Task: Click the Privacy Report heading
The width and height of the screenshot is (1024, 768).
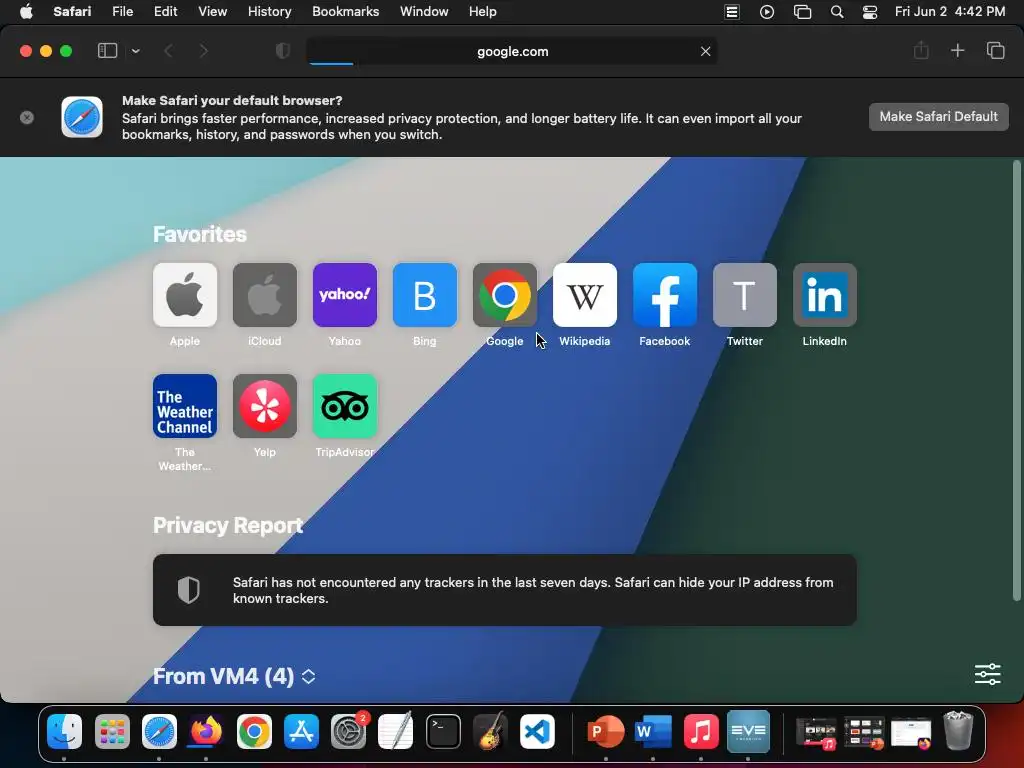Action: (x=228, y=526)
